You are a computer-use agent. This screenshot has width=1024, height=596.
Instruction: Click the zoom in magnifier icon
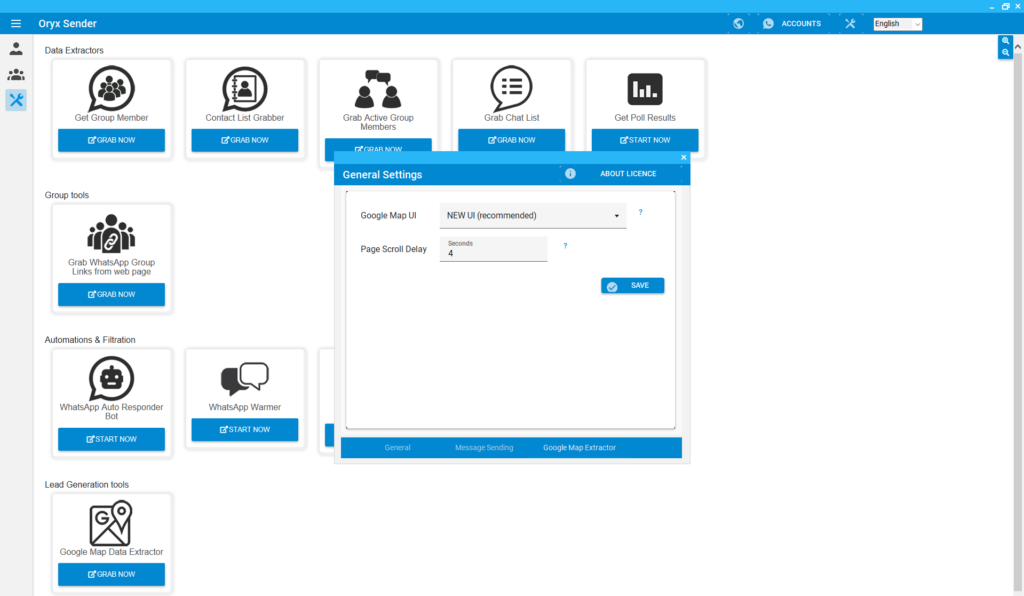[1005, 40]
